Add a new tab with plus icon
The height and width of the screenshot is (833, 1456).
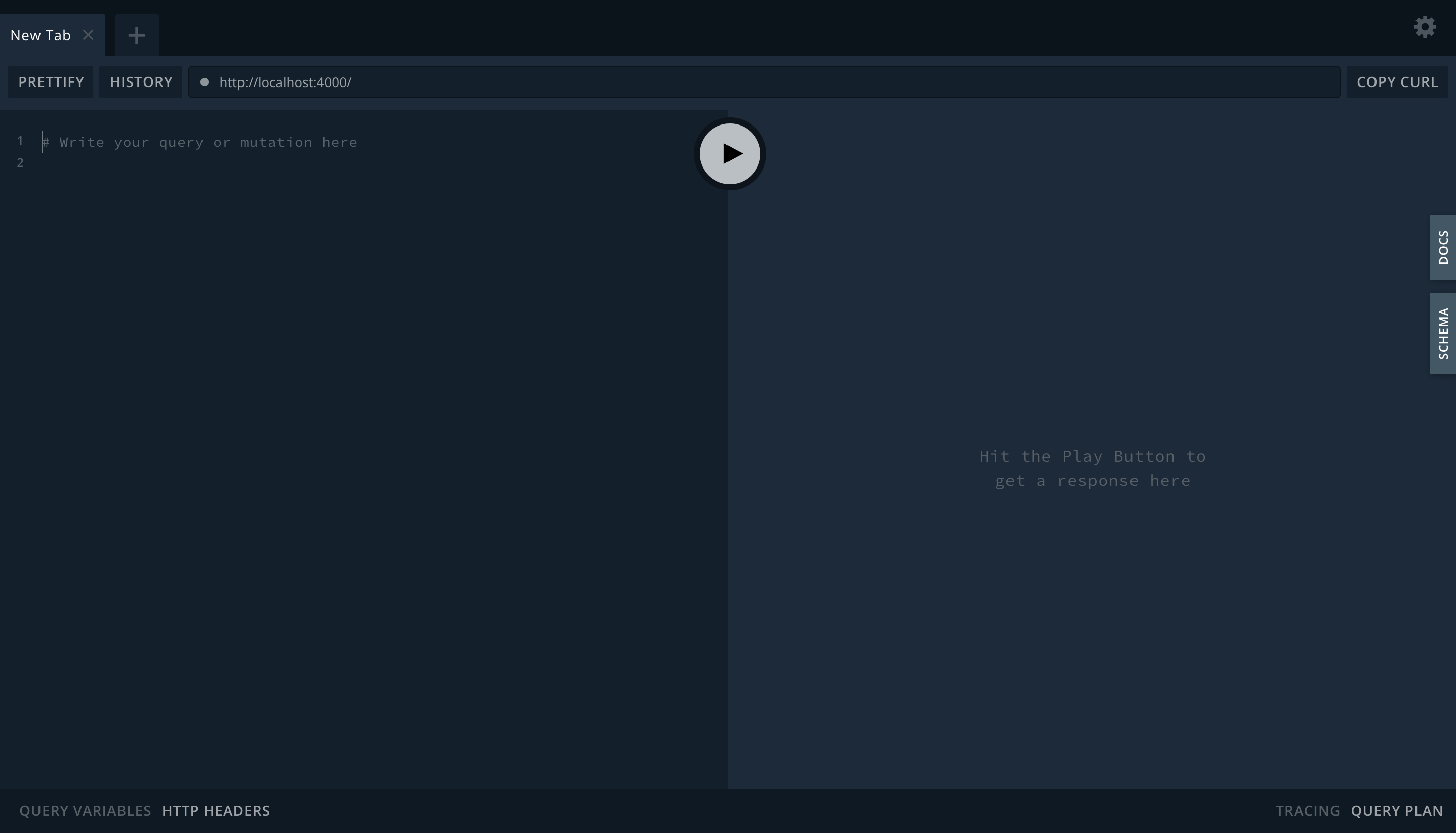point(136,35)
